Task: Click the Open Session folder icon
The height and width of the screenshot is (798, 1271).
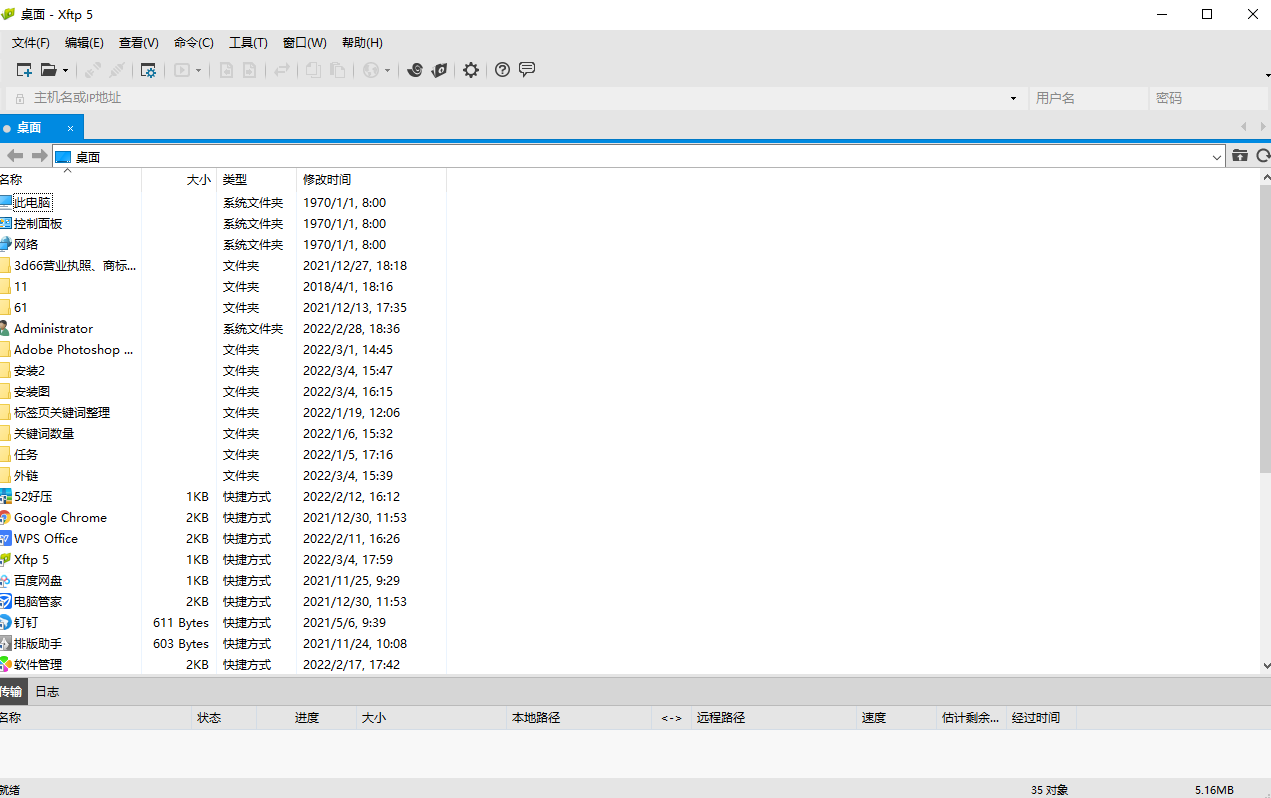Action: coord(48,70)
